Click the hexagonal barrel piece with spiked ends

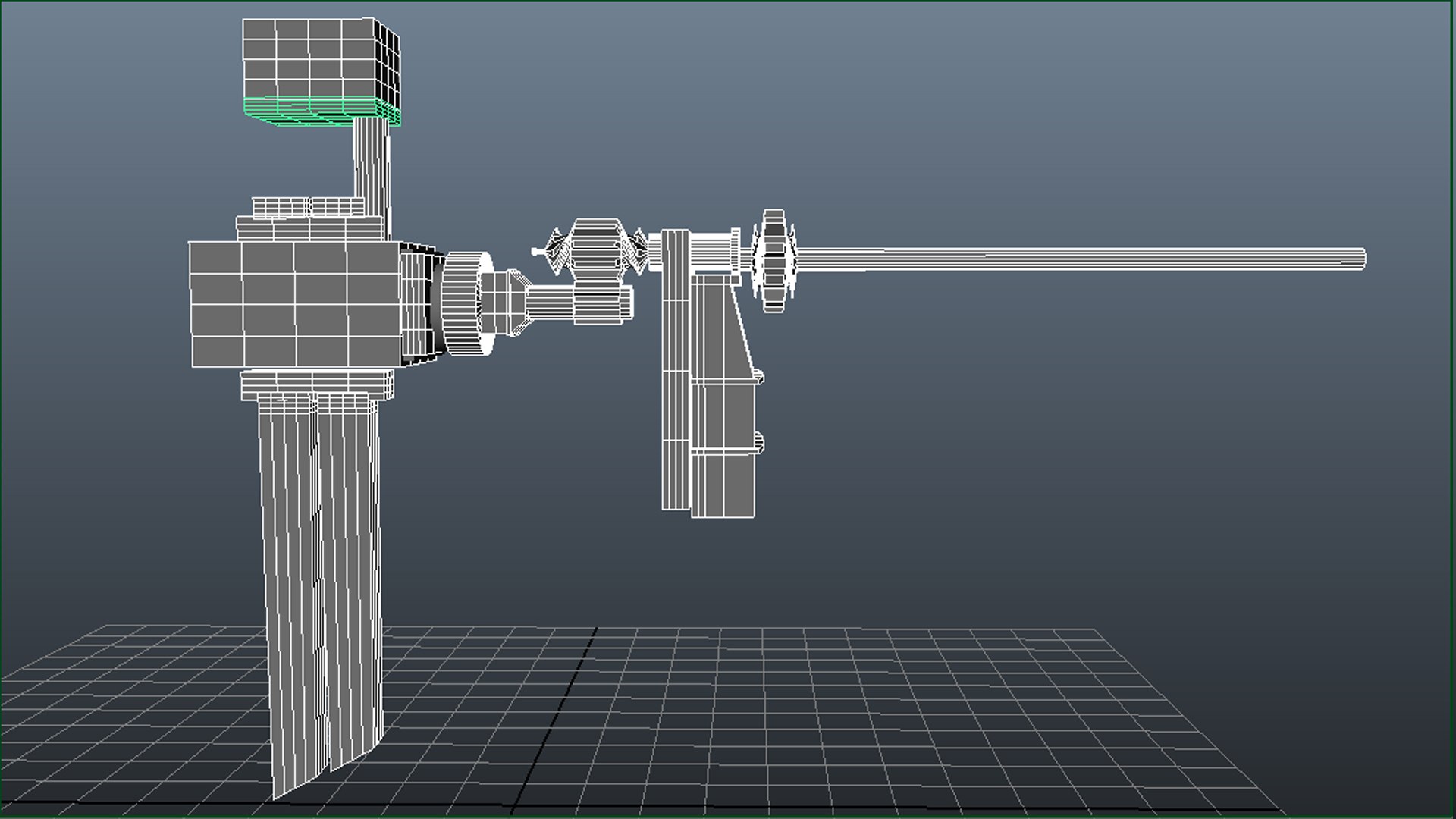(597, 250)
